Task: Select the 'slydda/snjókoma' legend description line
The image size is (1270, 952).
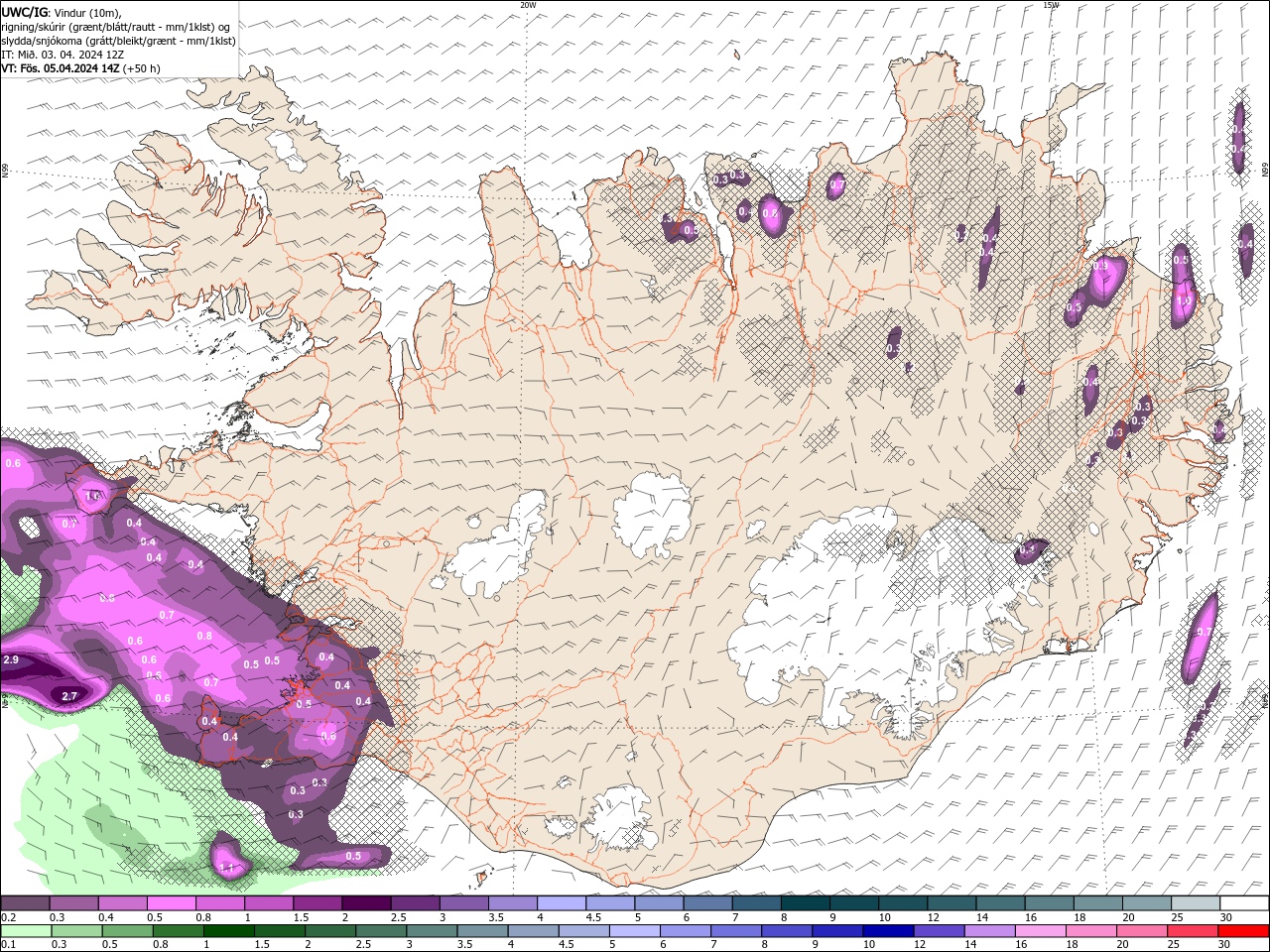Action: (x=118, y=41)
